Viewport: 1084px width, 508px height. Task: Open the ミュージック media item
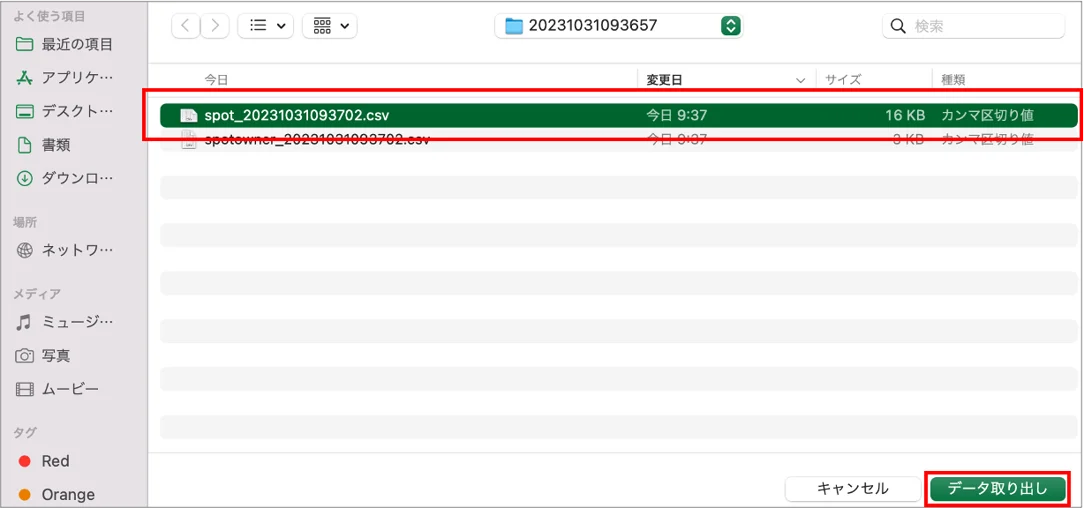coord(64,322)
